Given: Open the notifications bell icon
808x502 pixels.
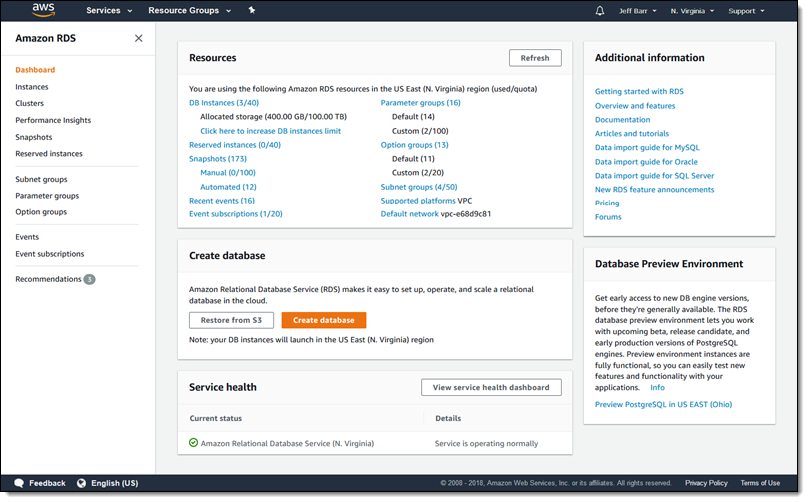Looking at the screenshot, I should [600, 11].
